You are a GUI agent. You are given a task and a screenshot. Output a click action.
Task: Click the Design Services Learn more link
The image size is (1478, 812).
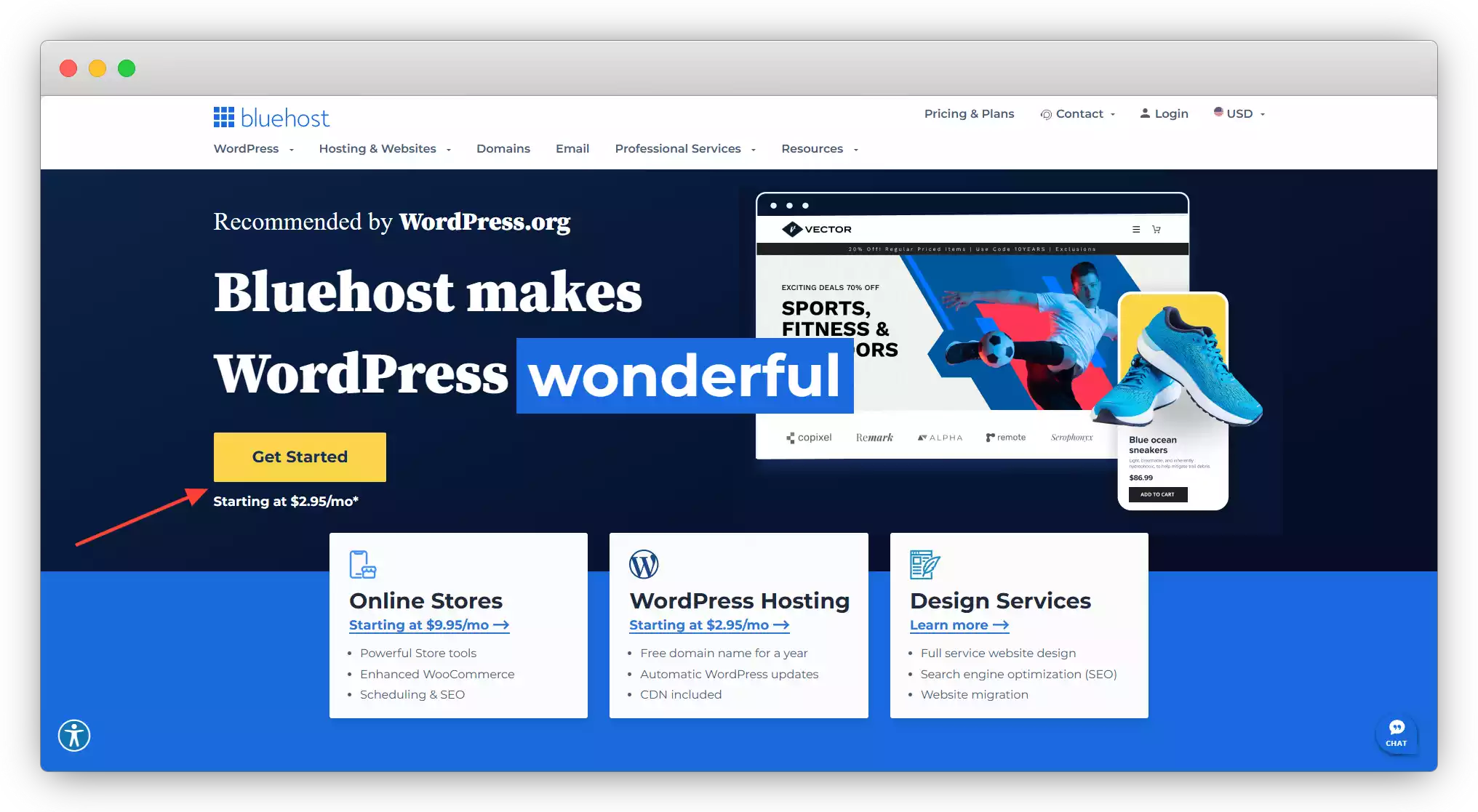click(959, 625)
